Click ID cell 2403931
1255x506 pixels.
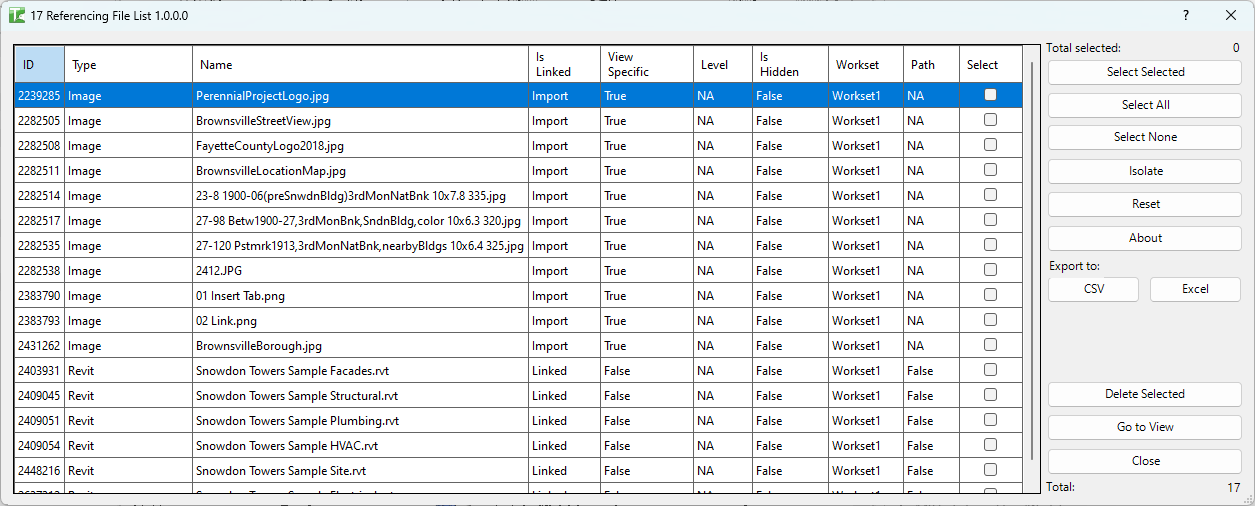tap(40, 371)
